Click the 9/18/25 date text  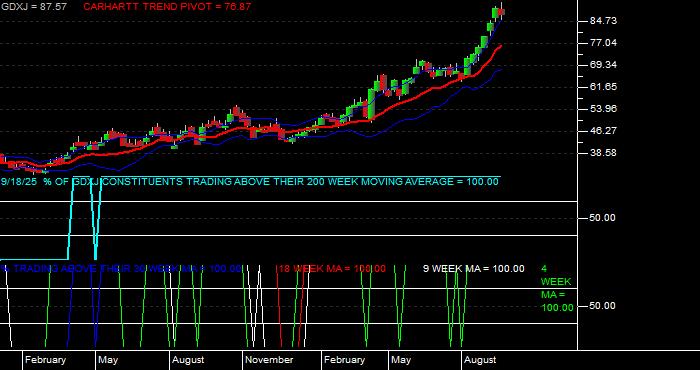pyautogui.click(x=19, y=182)
